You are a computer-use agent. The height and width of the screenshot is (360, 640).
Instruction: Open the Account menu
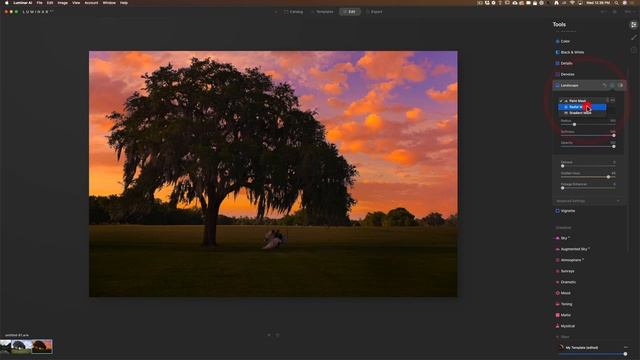(x=91, y=3)
